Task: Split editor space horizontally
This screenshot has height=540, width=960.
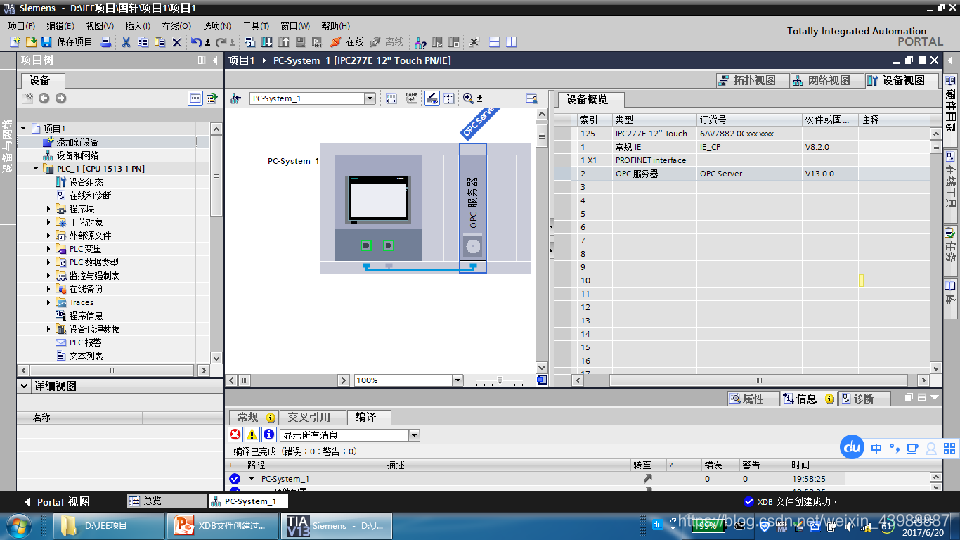Action: [494, 42]
